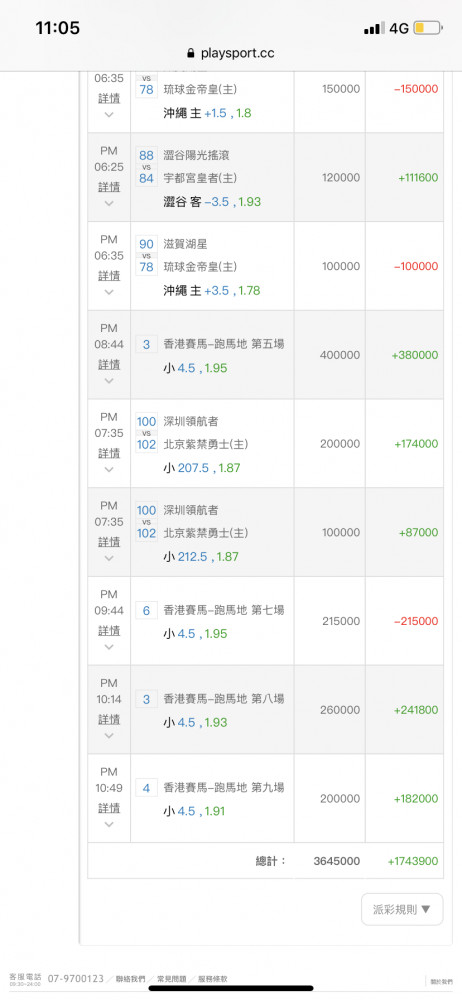The height and width of the screenshot is (1000, 462).
Task: Click score box 88 vs 84
Action: point(146,166)
